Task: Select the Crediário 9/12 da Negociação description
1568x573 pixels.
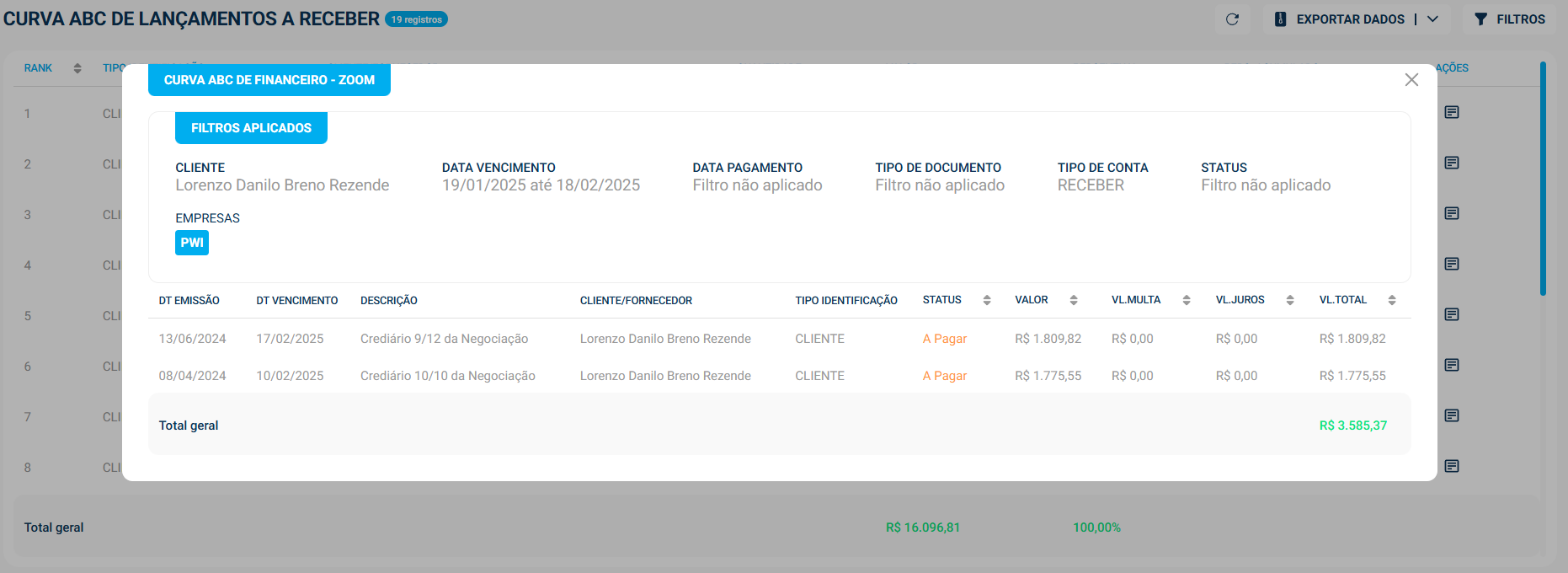Action: [x=444, y=339]
